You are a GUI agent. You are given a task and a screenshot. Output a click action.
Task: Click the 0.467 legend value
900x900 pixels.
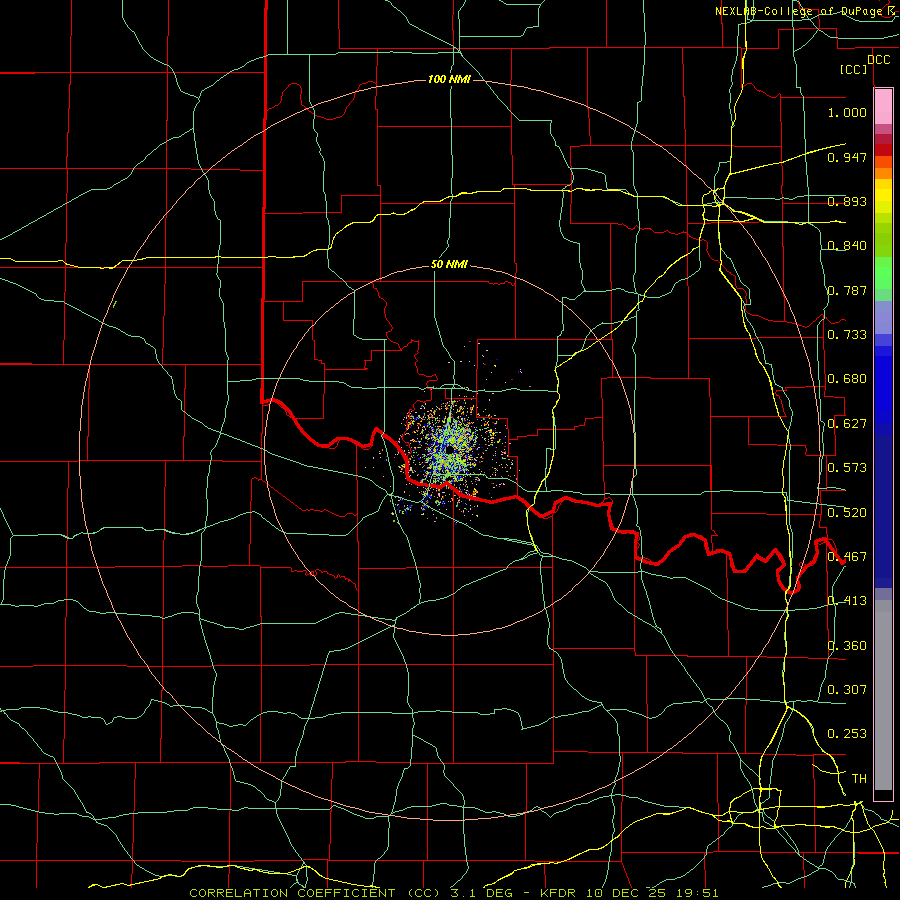coord(847,557)
